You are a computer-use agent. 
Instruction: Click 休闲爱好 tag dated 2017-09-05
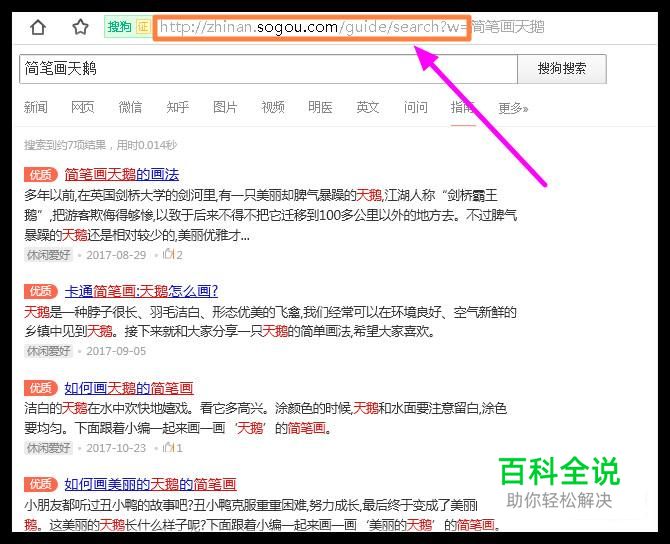pos(48,351)
